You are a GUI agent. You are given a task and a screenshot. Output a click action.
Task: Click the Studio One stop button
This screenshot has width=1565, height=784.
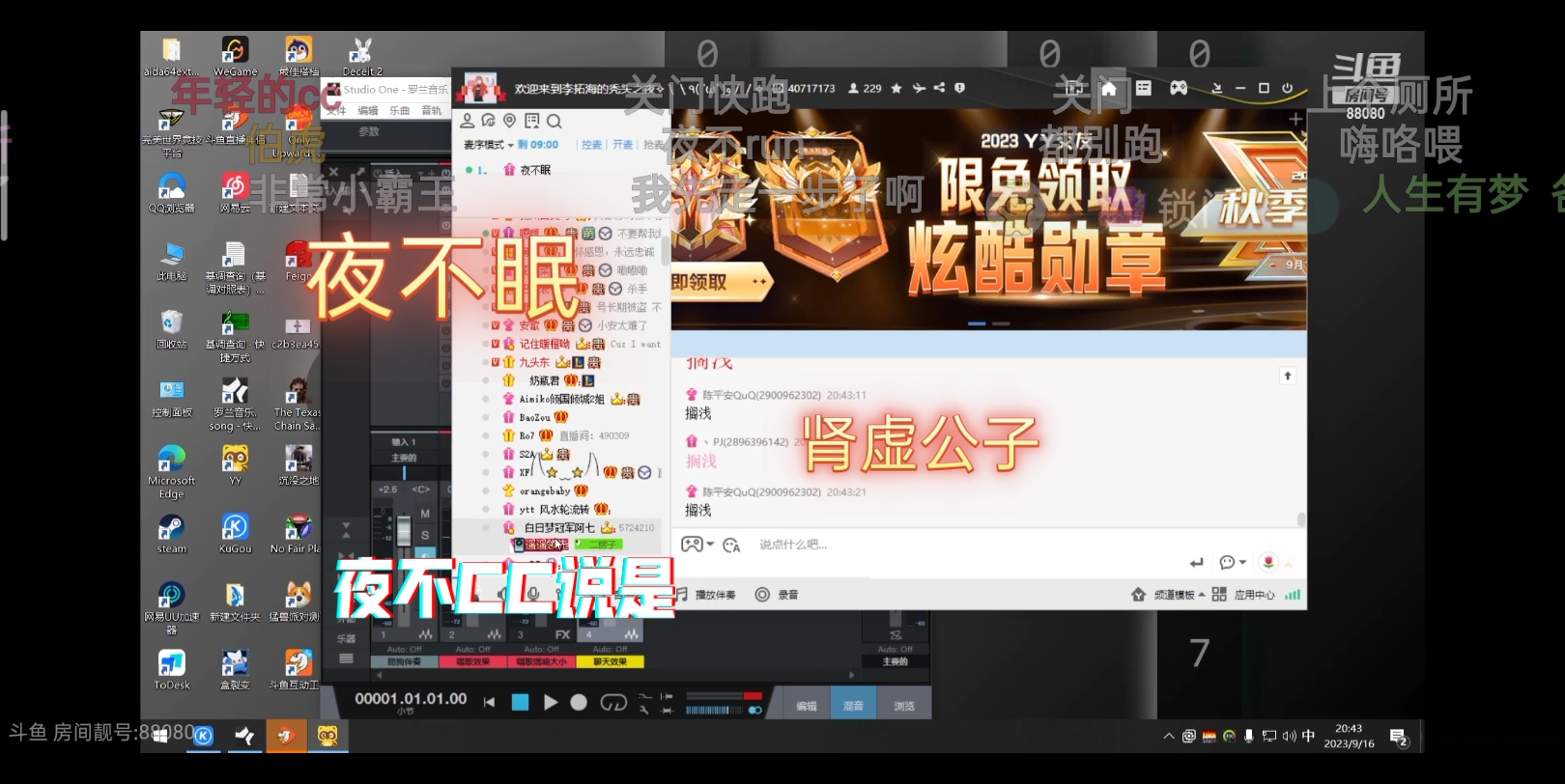[521, 702]
